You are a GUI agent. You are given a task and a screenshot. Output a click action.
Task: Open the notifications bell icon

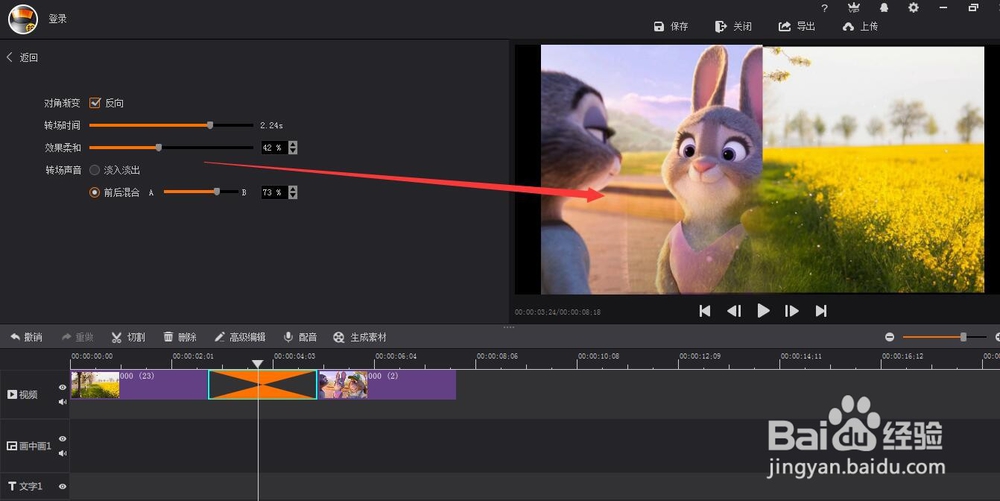pyautogui.click(x=884, y=8)
